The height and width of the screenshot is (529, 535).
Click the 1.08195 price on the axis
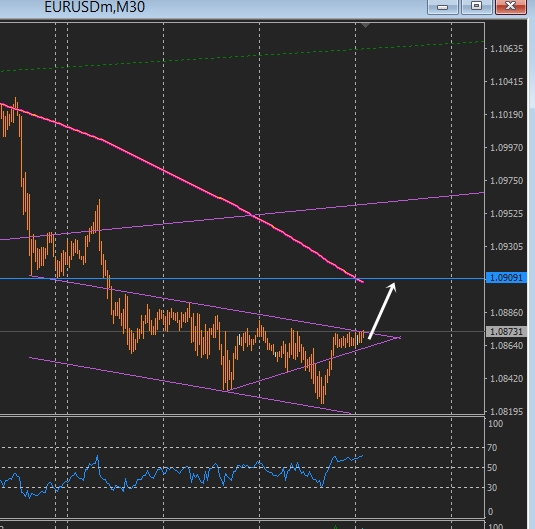506,412
